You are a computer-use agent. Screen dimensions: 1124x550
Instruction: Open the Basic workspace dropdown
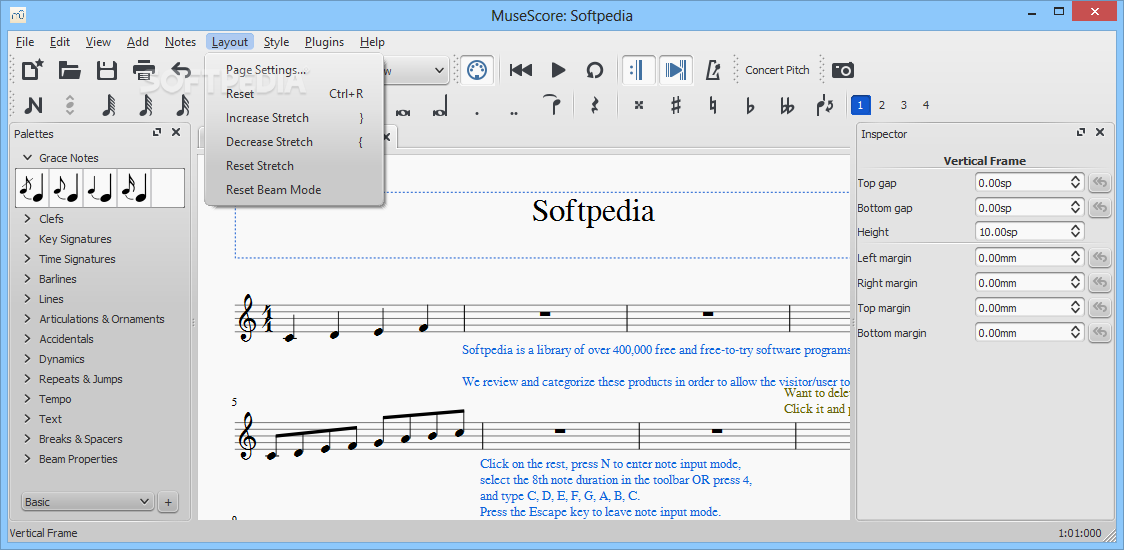pos(88,502)
